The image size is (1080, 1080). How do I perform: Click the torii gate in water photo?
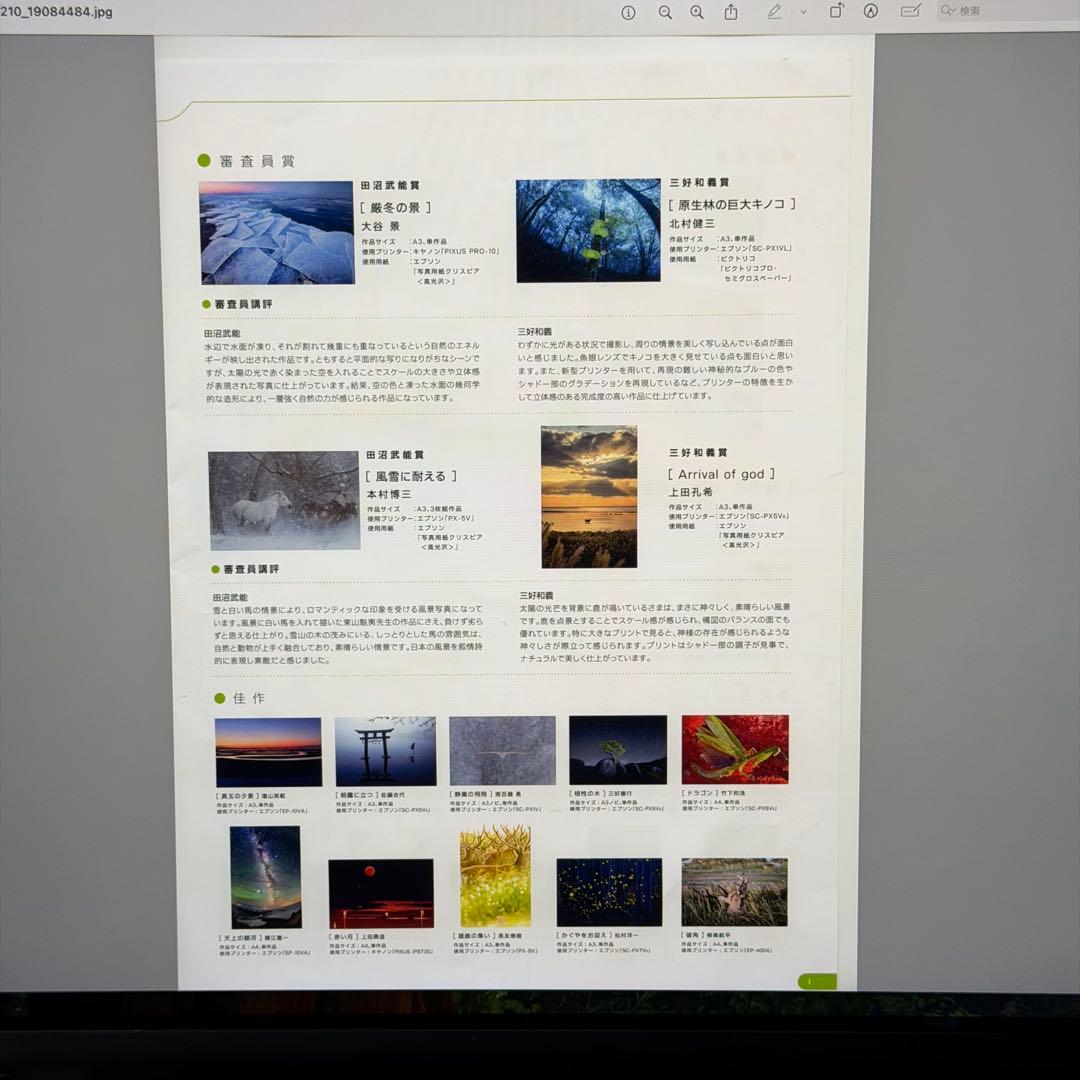(x=385, y=751)
